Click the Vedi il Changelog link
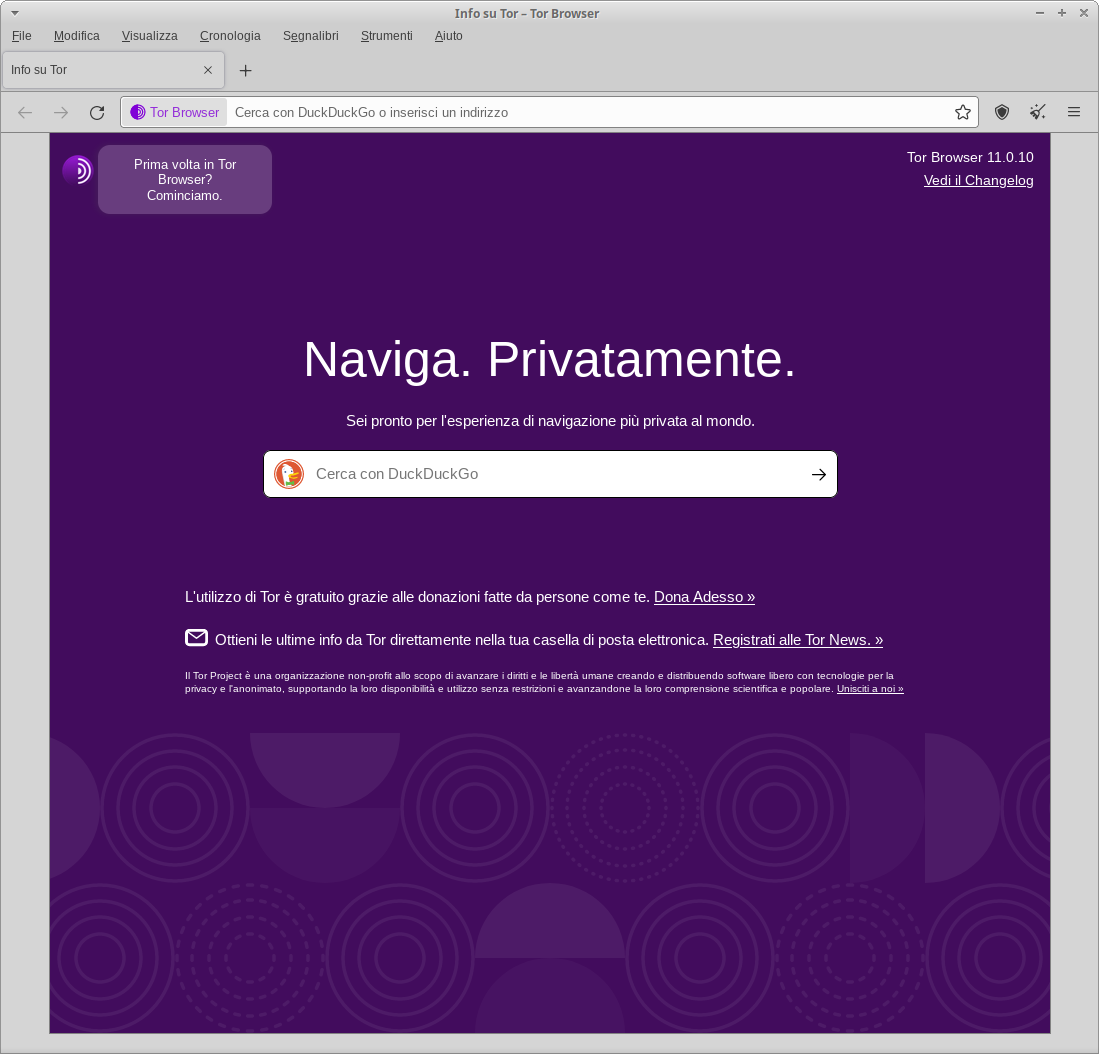This screenshot has width=1099, height=1054. coord(978,181)
